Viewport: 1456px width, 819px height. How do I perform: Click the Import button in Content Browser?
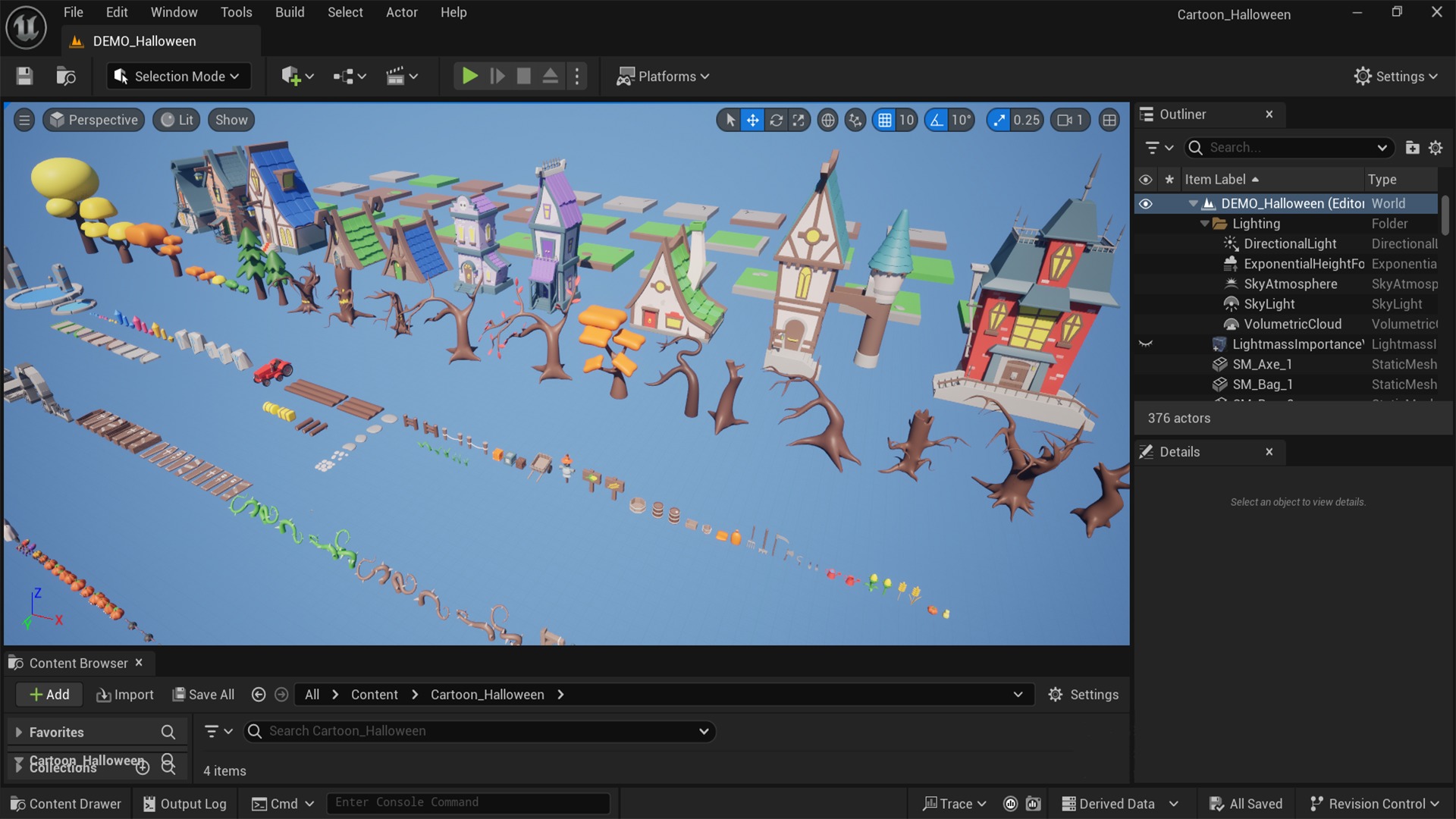tap(125, 695)
